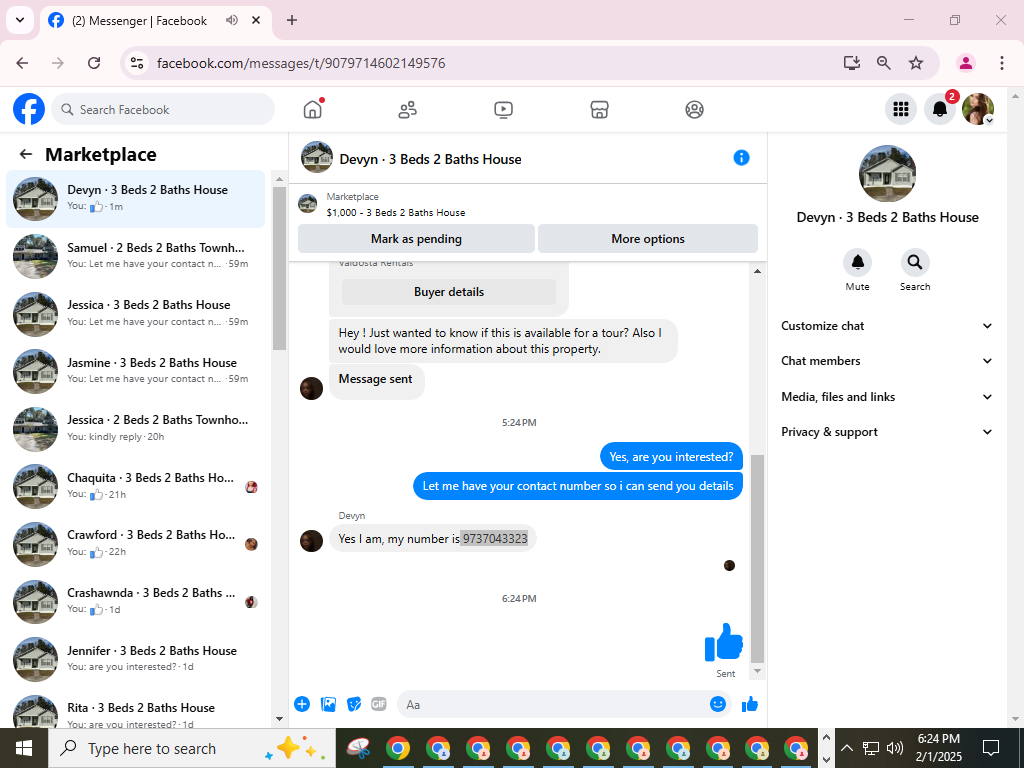1024x768 pixels.
Task: Attach a file with the photo icon
Action: pos(328,704)
